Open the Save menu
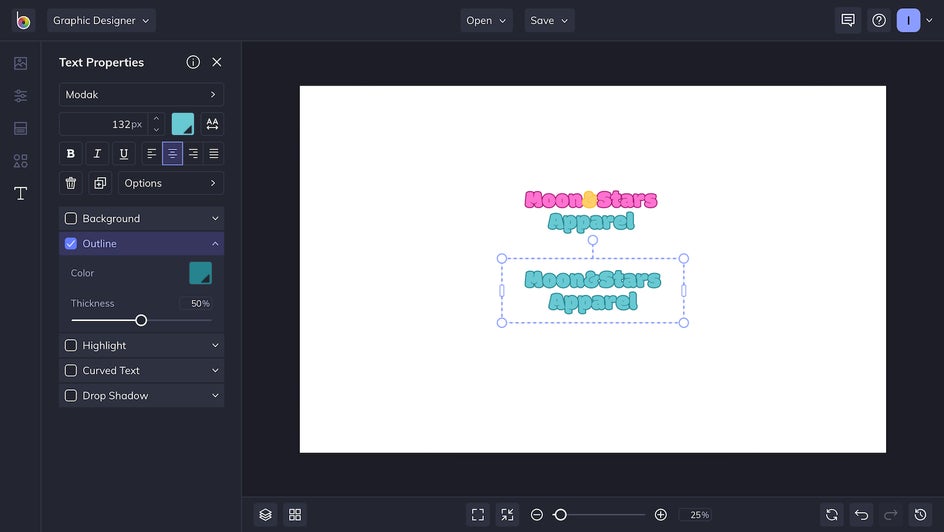The width and height of the screenshot is (944, 532). click(x=549, y=20)
